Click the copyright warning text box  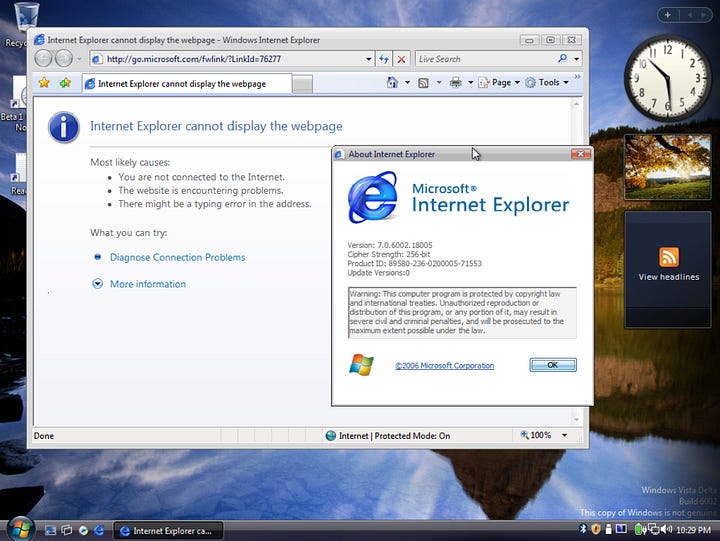[462, 313]
